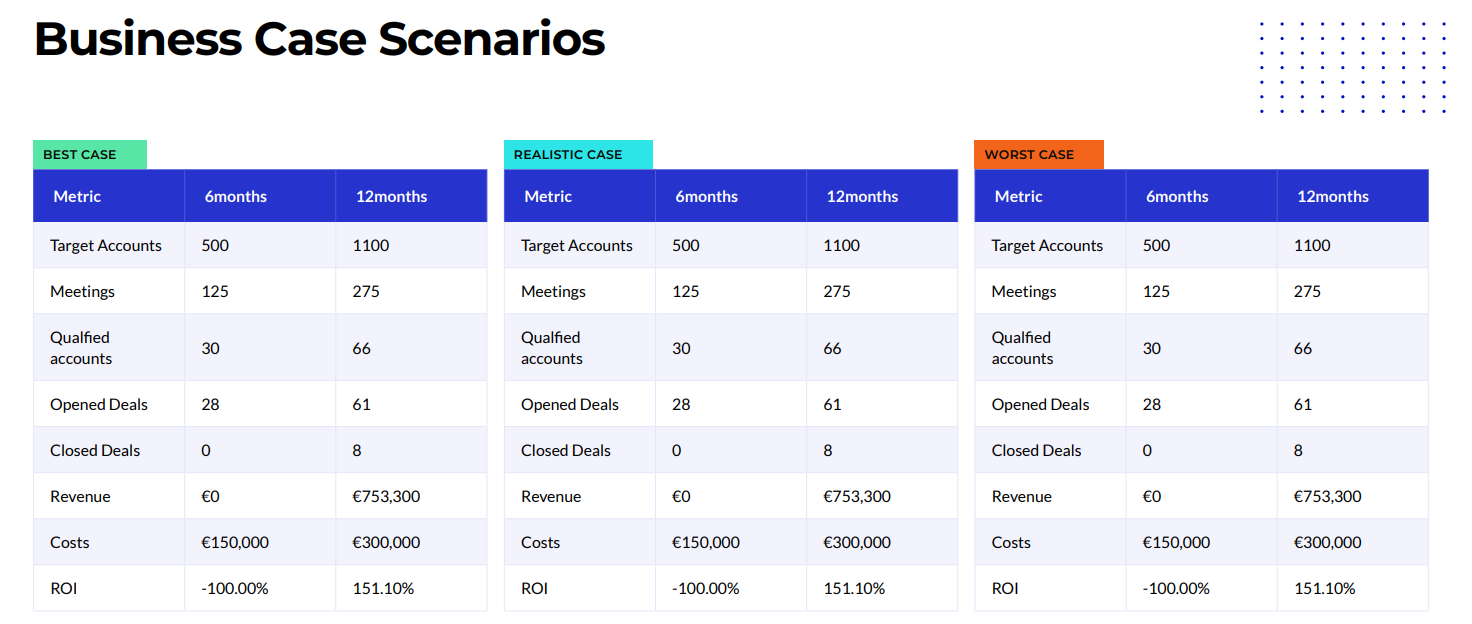Click the 'Business Case Scenarios' slide title

[x=320, y=40]
